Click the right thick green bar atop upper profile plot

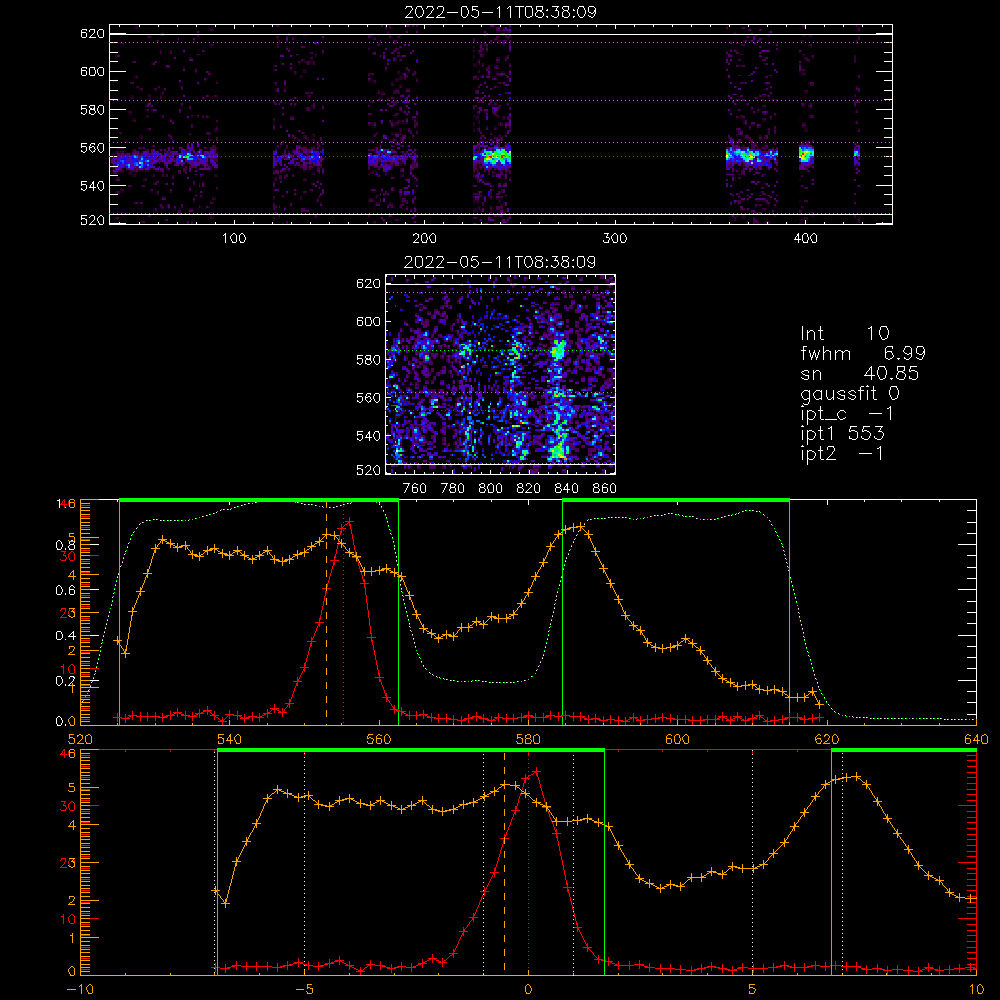coord(676,500)
